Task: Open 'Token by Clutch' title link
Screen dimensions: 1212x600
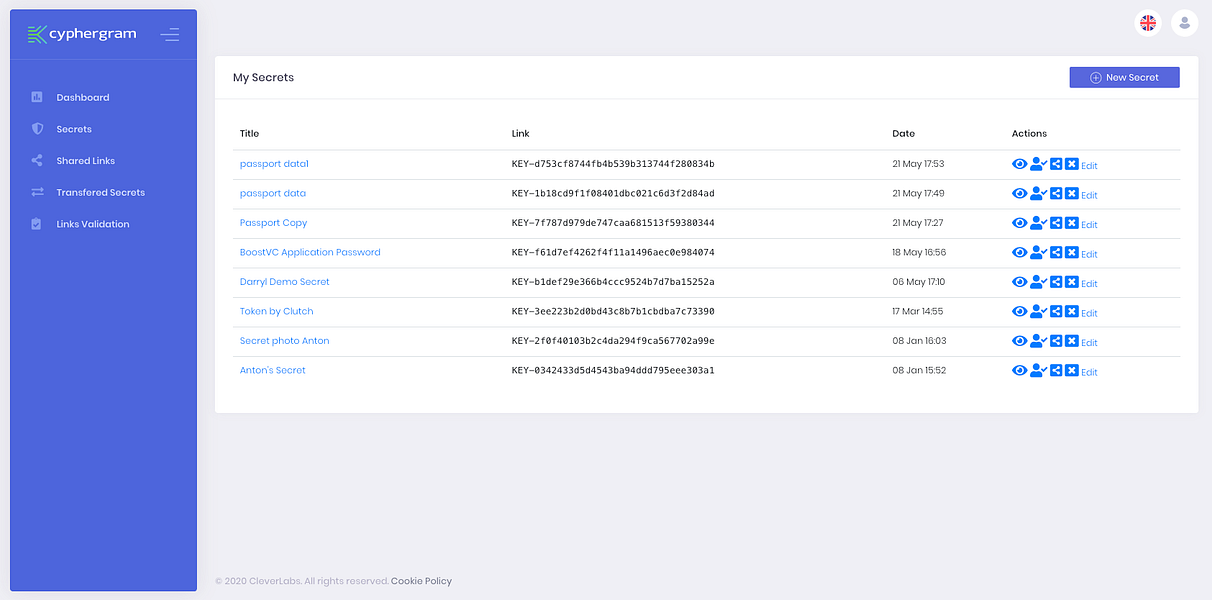Action: (277, 311)
